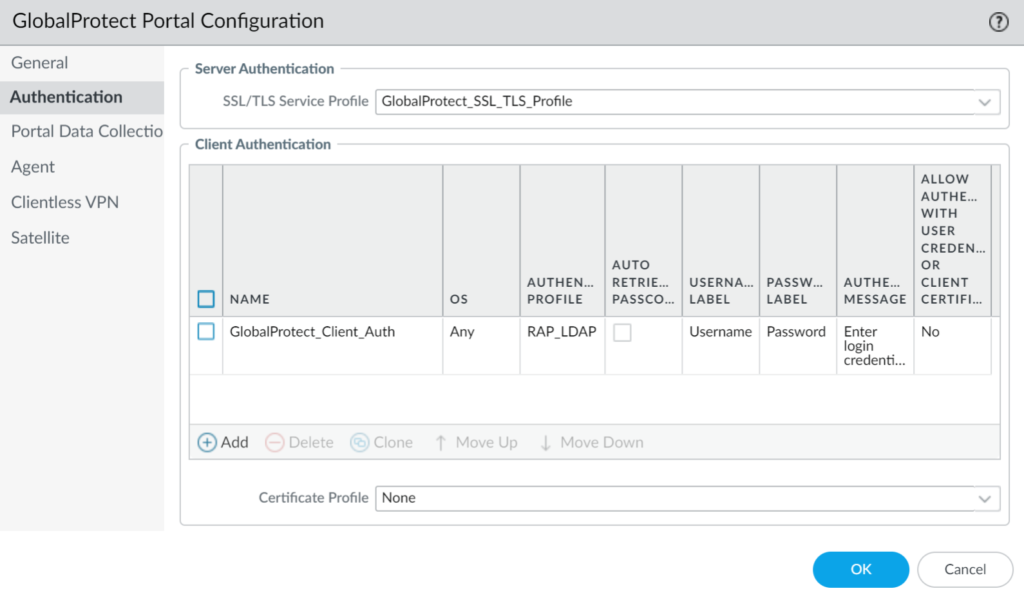Screen dimensions: 1024x602
Task: Check the GlobalProtect_Client_Auth row checkbox
Action: pos(205,331)
